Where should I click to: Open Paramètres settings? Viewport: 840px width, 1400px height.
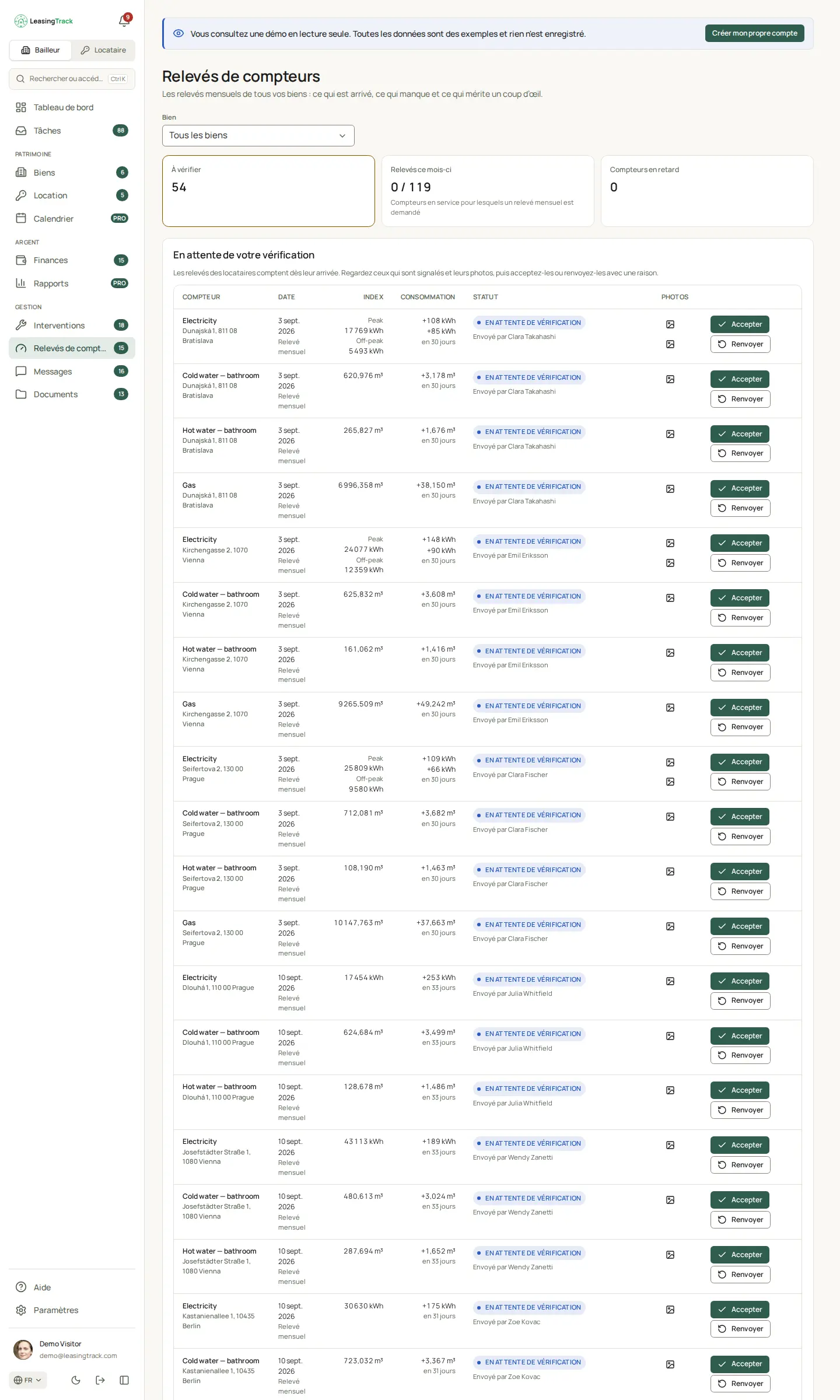click(72, 1310)
